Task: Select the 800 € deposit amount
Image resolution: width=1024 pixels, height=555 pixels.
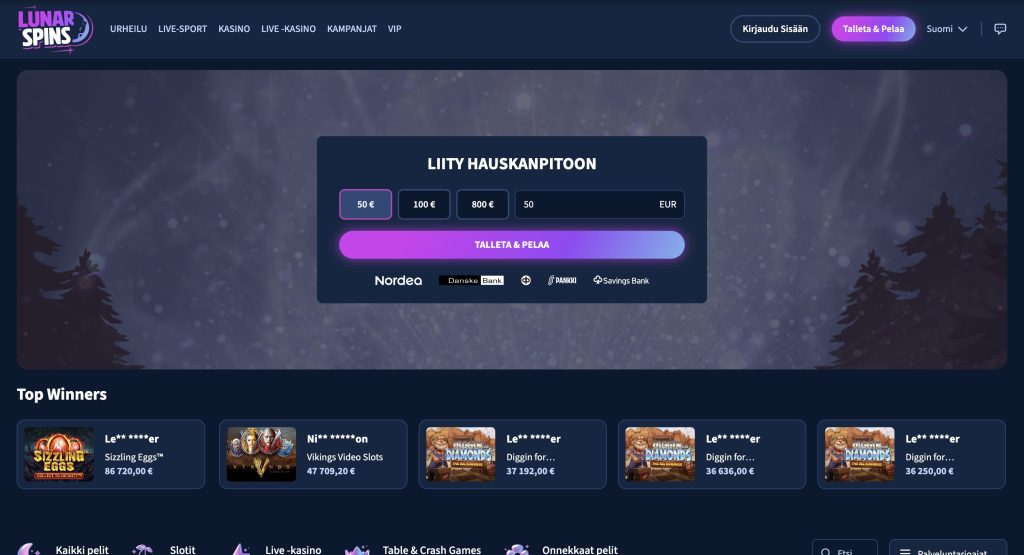Action: click(x=482, y=204)
